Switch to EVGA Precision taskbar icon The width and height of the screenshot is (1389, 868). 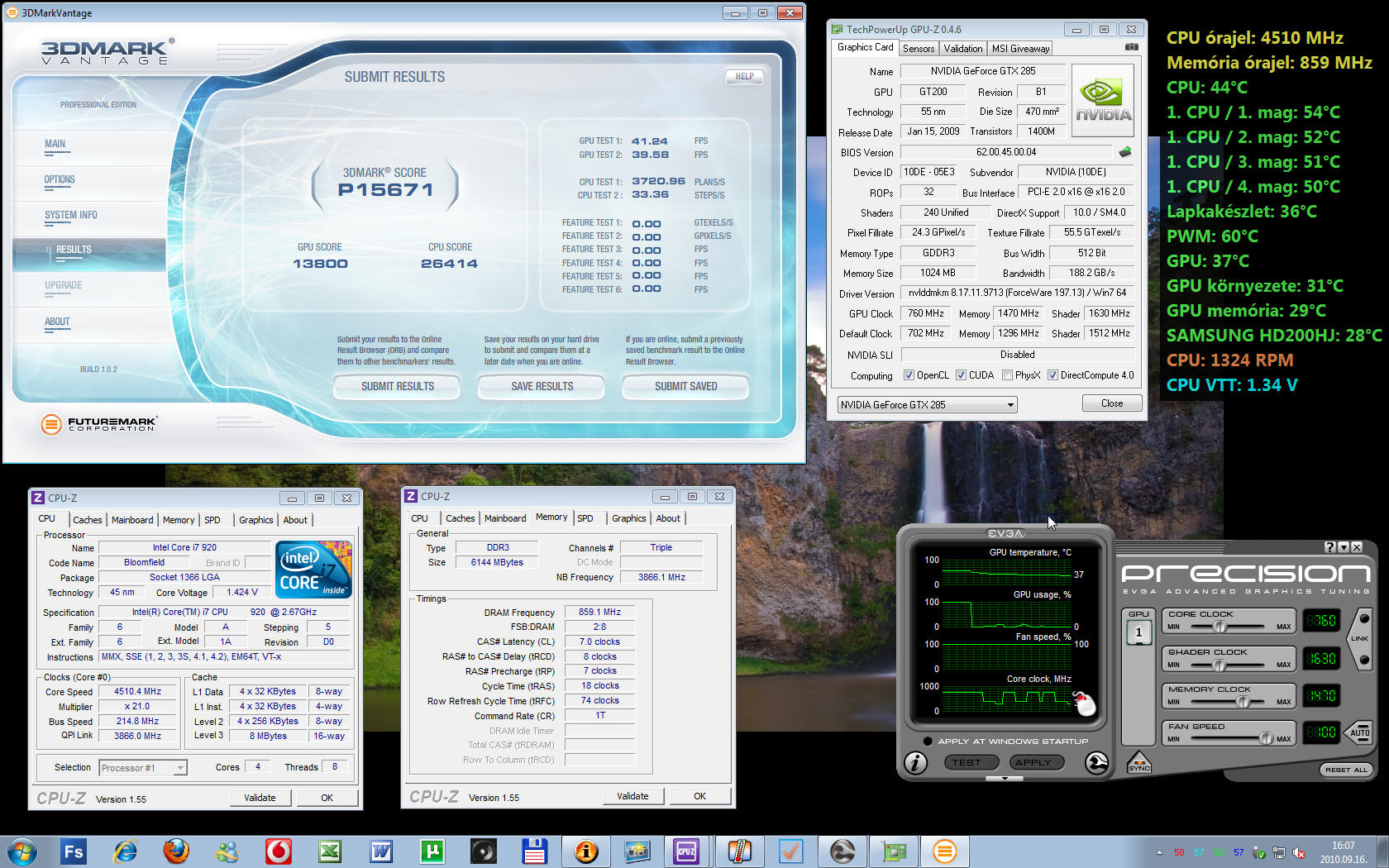(842, 851)
